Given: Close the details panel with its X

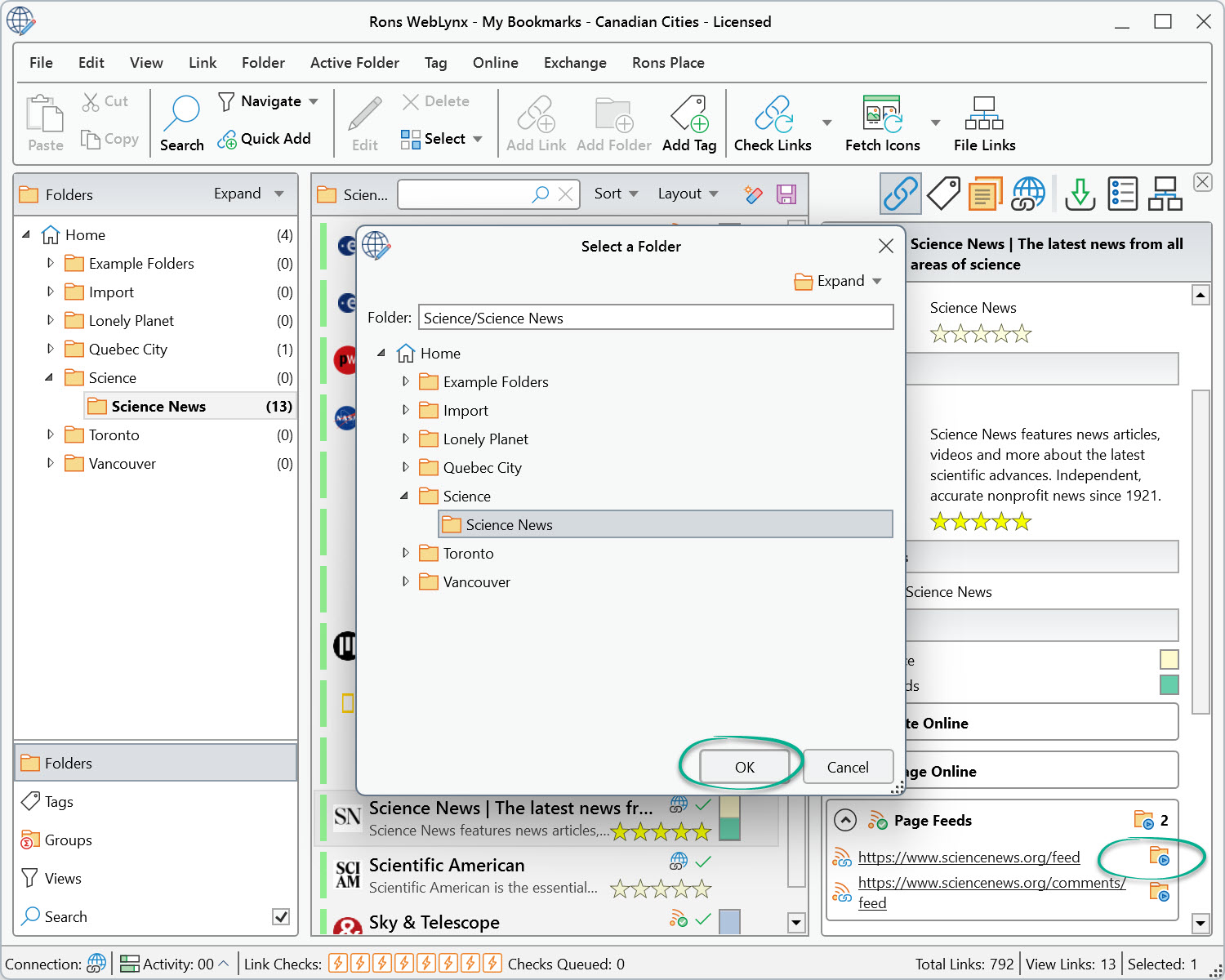Looking at the screenshot, I should 1203,182.
